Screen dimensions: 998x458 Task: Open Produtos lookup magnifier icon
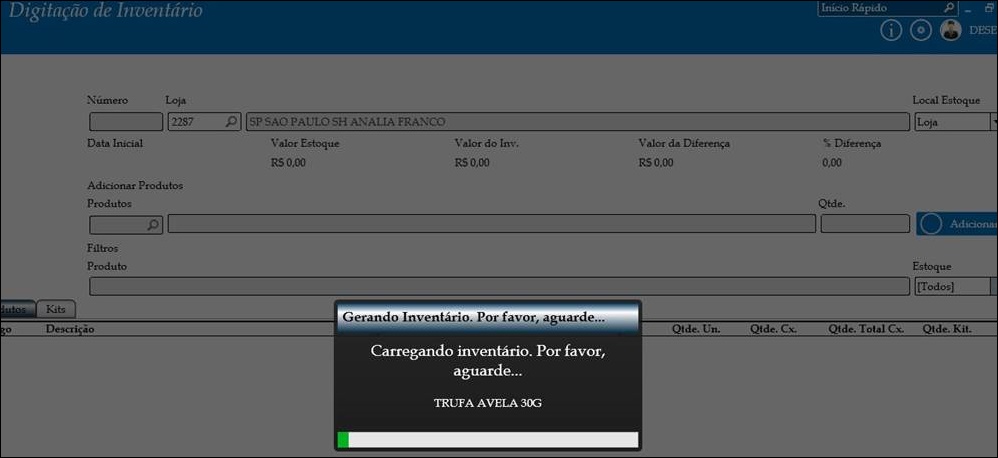(x=153, y=224)
